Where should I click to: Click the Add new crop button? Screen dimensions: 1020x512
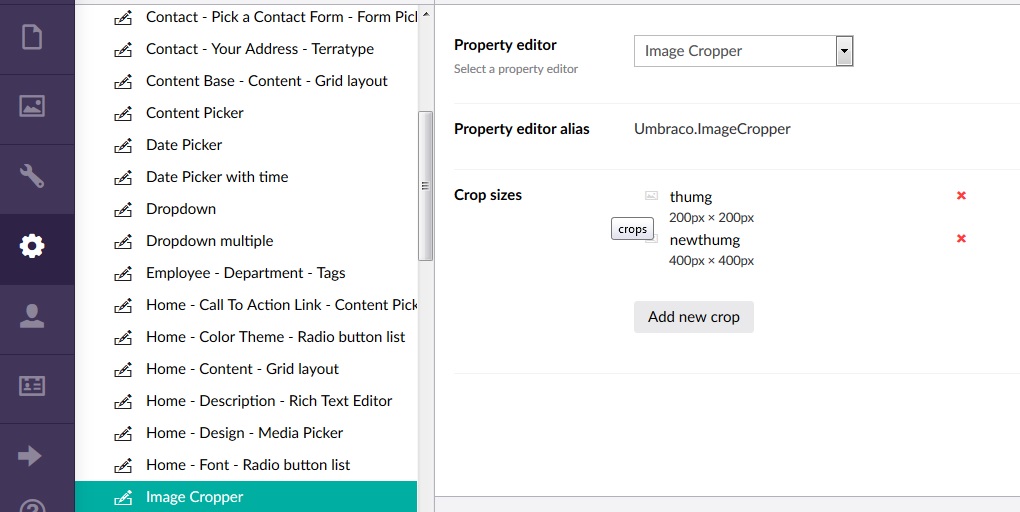click(x=693, y=317)
